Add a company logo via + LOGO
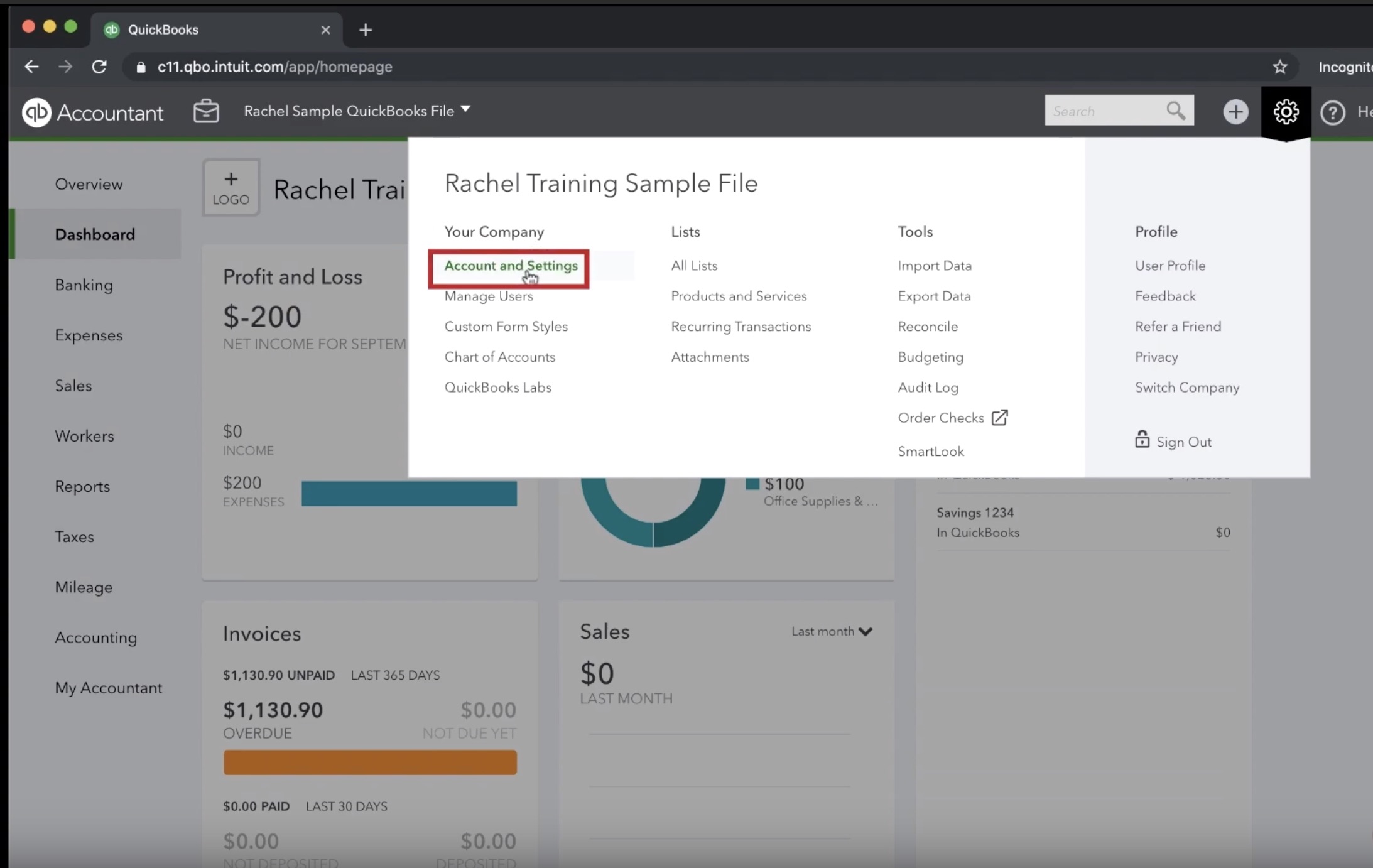 pos(231,188)
